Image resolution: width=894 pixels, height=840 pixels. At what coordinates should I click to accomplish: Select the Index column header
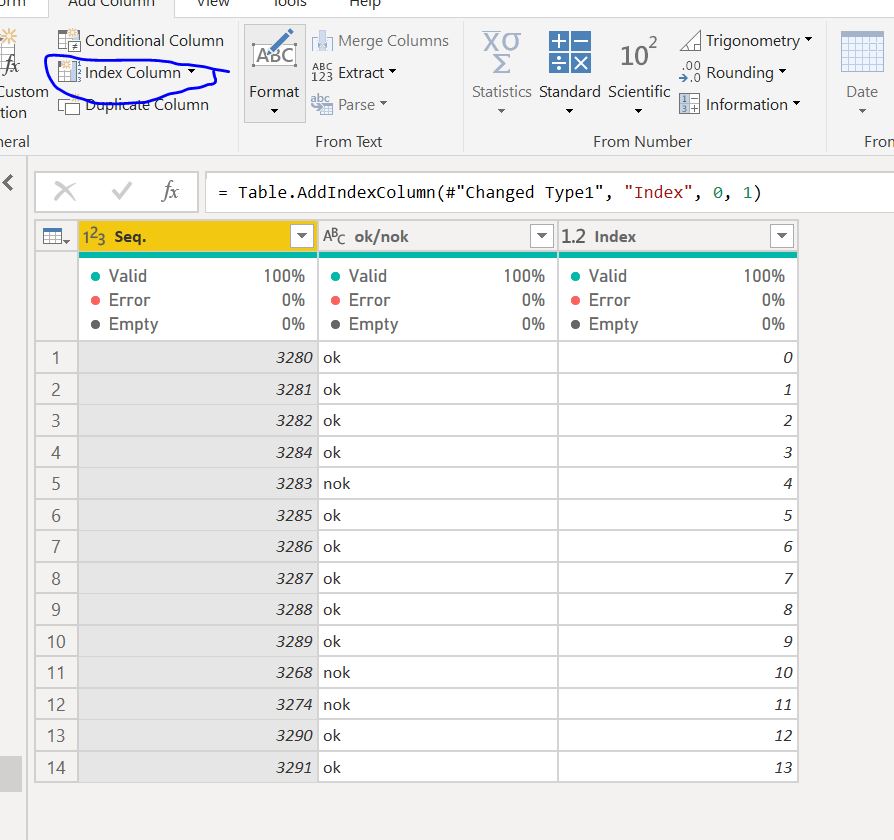[x=677, y=236]
